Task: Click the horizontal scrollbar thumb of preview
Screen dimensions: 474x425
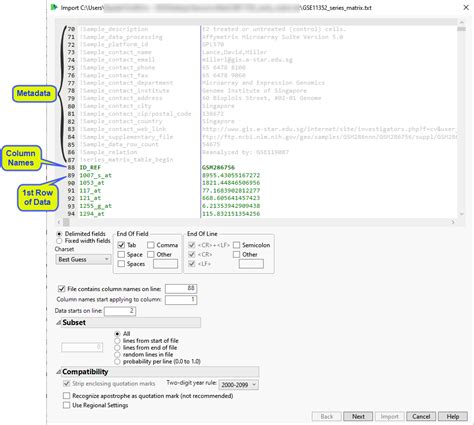Action: pyautogui.click(x=66, y=222)
